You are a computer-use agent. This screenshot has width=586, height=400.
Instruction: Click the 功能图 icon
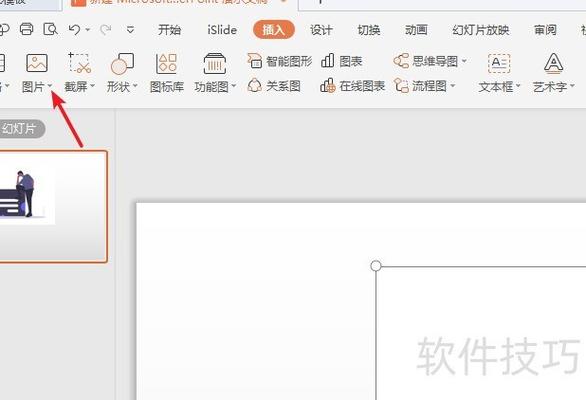[215, 63]
